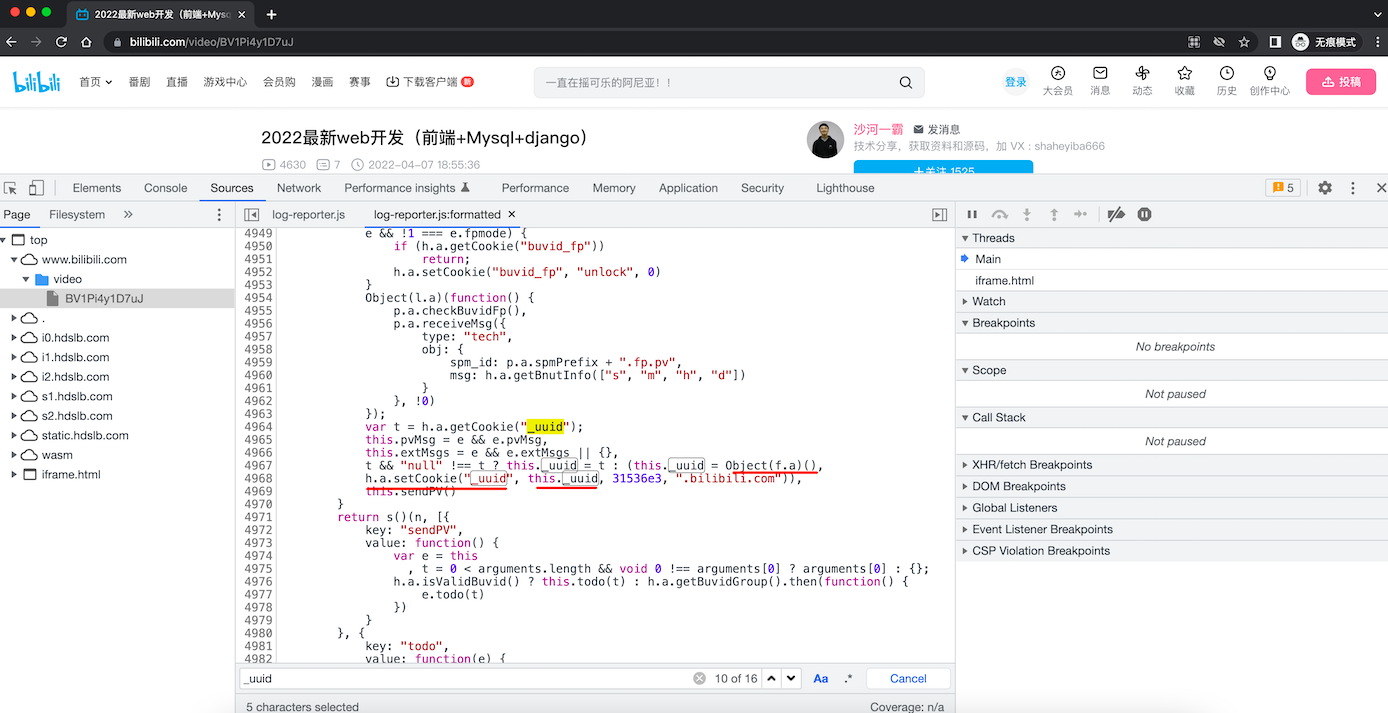The height and width of the screenshot is (713, 1388).
Task: Click the bilibili logo
Action: 37,82
